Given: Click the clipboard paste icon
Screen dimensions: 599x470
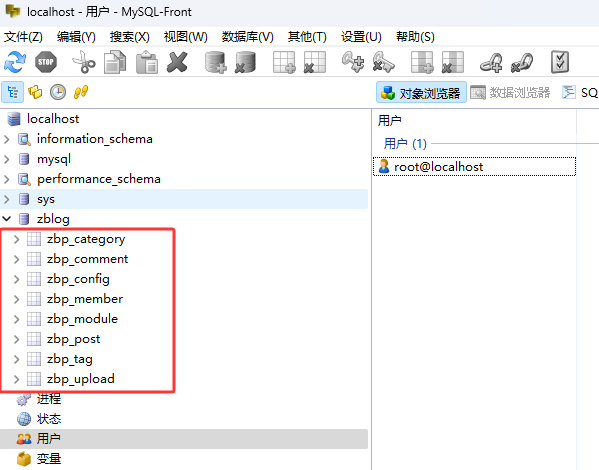Looking at the screenshot, I should pyautogui.click(x=147, y=62).
